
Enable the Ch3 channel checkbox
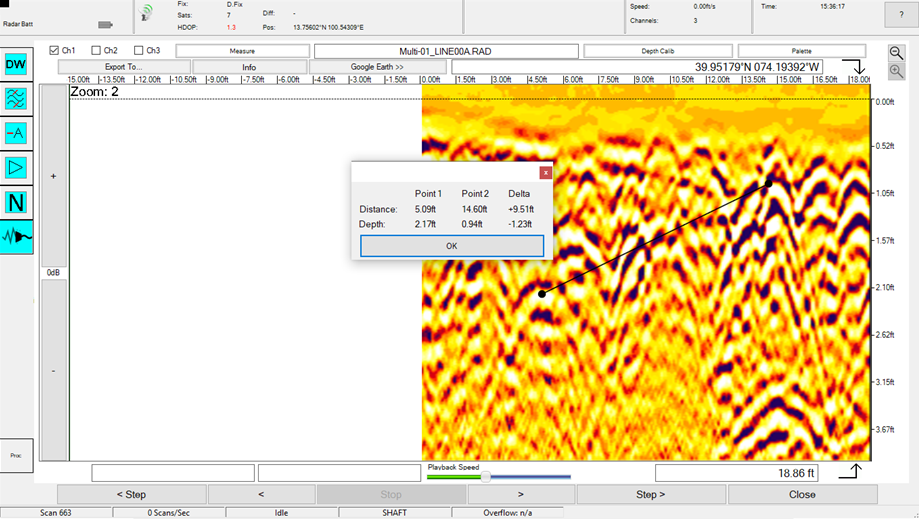coord(138,50)
